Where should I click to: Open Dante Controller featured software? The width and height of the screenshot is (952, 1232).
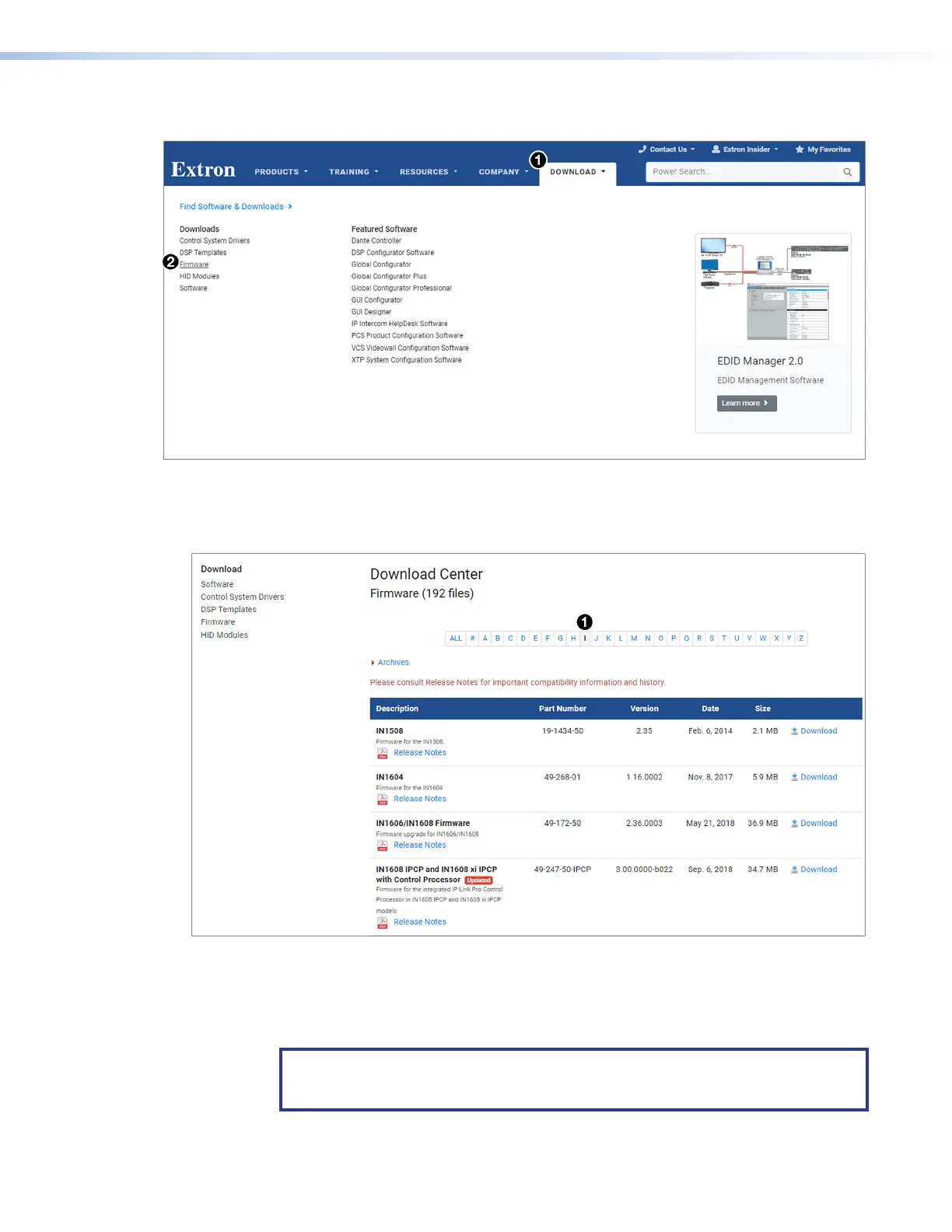coord(376,241)
